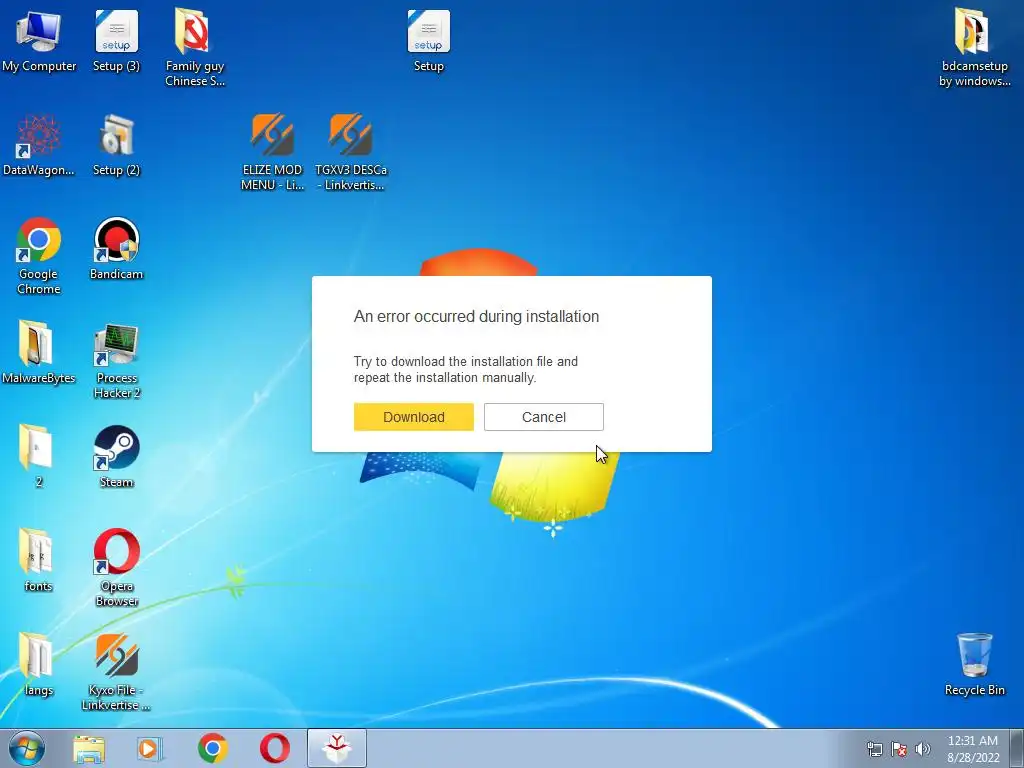This screenshot has width=1024, height=768.
Task: Select the Google Chrome desktop shortcut
Action: coord(39,255)
